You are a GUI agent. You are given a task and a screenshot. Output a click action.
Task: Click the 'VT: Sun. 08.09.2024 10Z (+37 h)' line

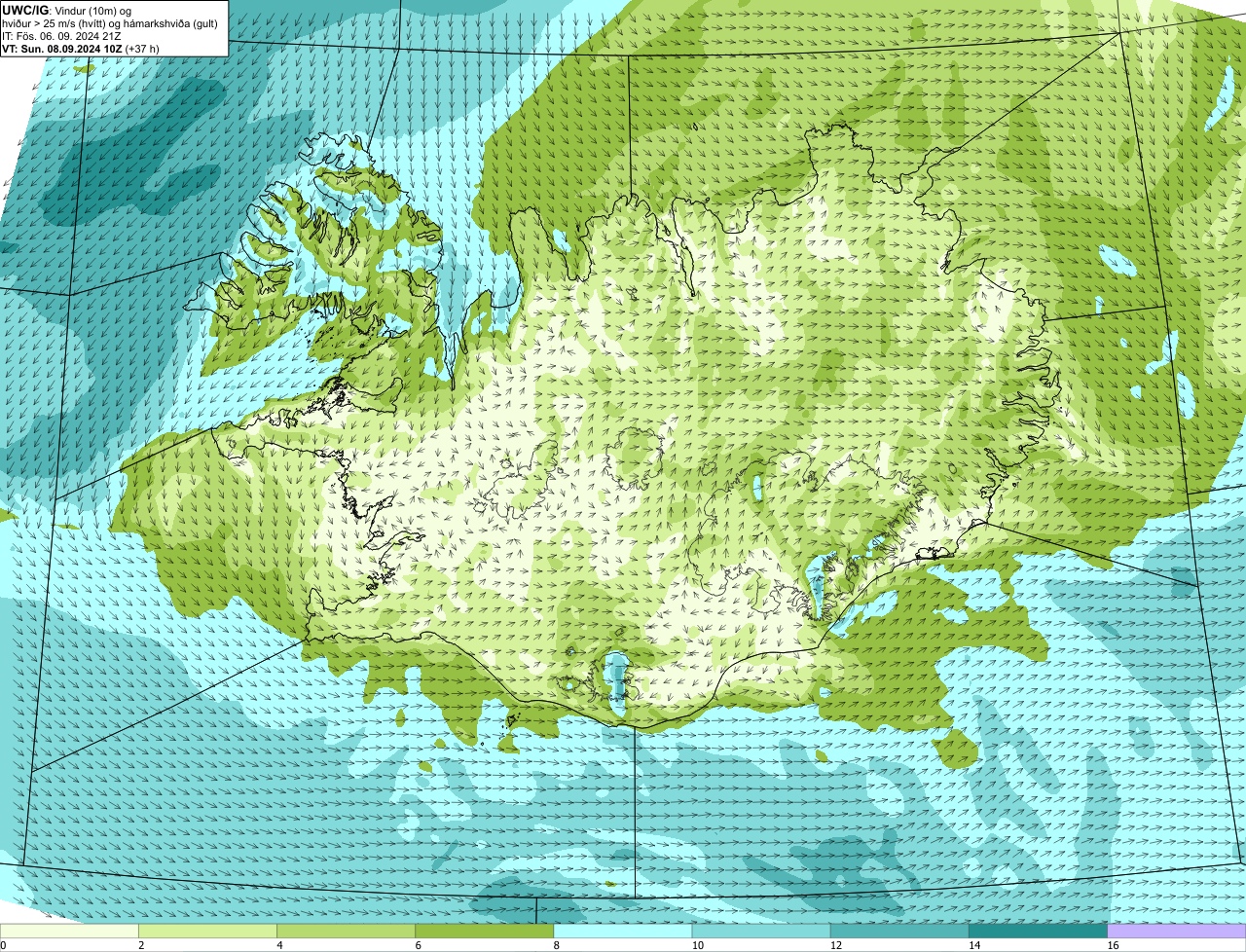coord(81,49)
